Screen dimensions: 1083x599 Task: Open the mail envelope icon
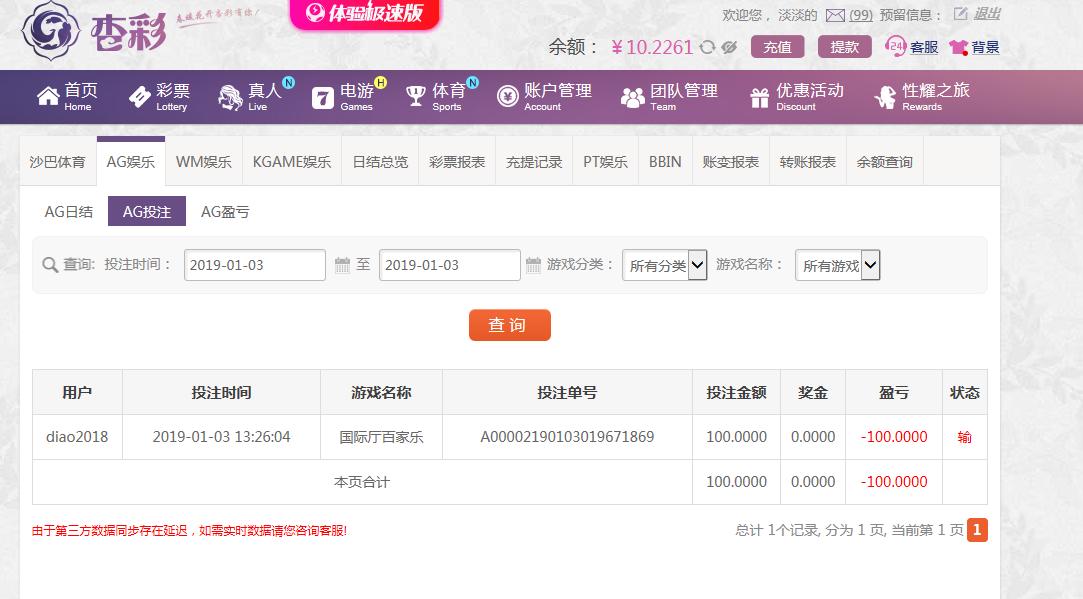click(835, 15)
